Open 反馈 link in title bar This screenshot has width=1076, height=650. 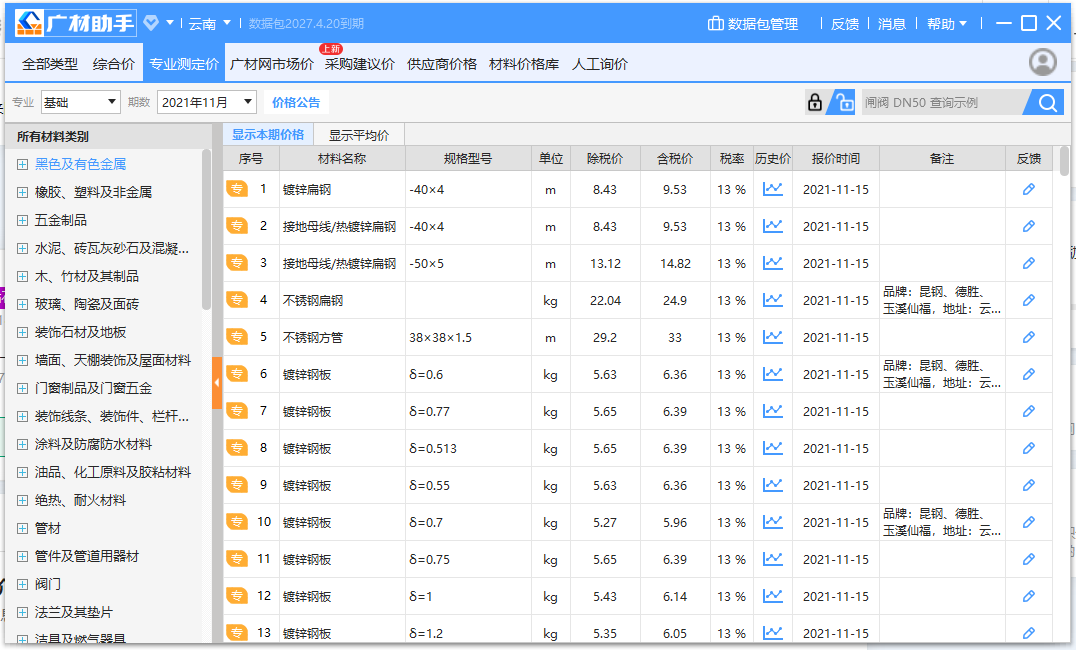pyautogui.click(x=845, y=24)
